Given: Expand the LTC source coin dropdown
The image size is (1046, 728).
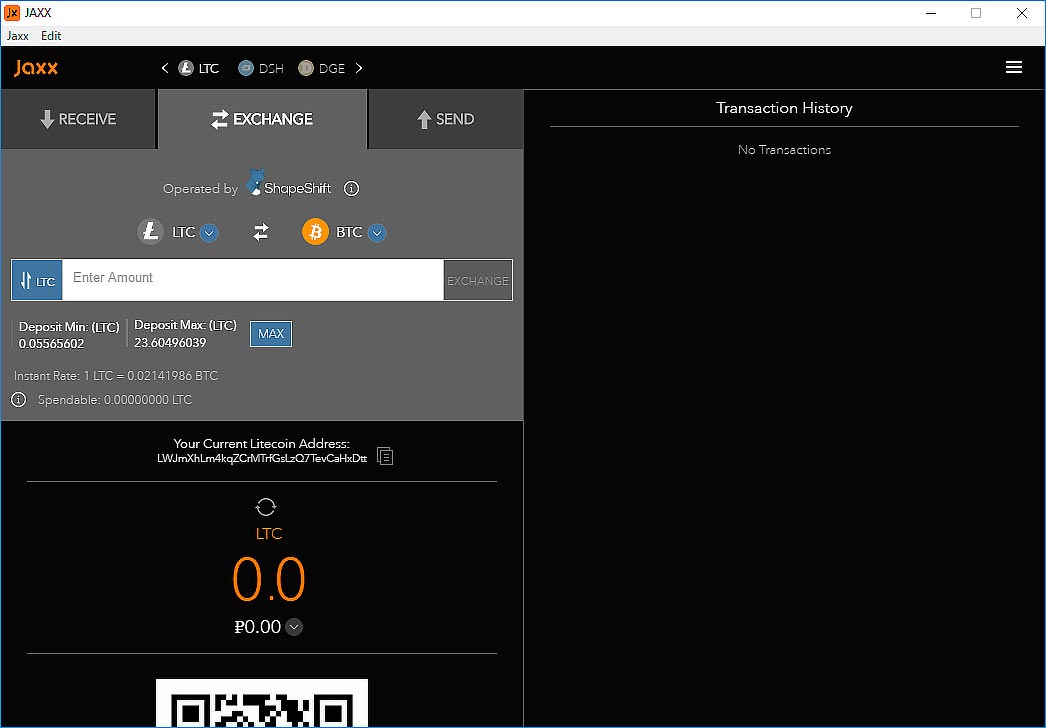Looking at the screenshot, I should point(209,233).
